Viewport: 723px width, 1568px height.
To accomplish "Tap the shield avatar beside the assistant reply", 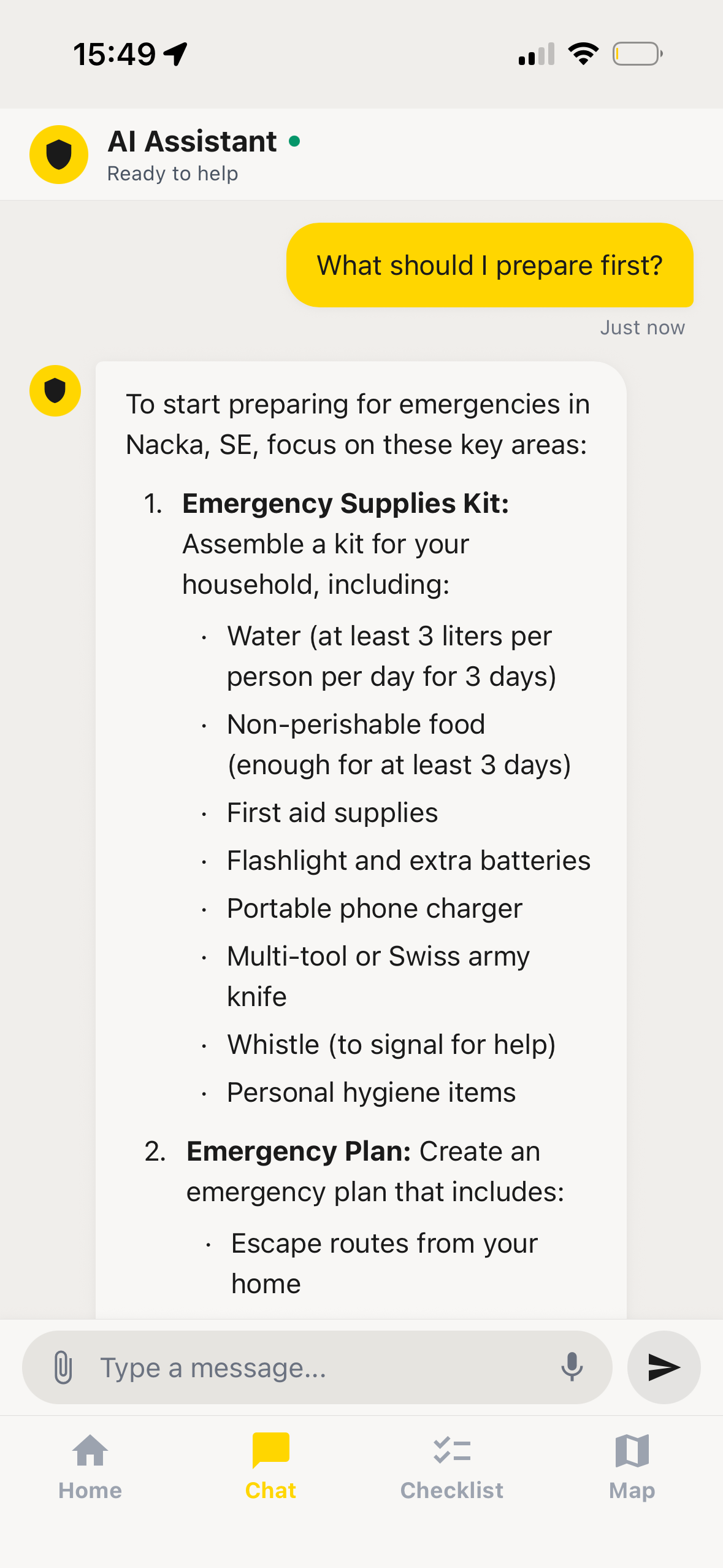I will (x=55, y=391).
